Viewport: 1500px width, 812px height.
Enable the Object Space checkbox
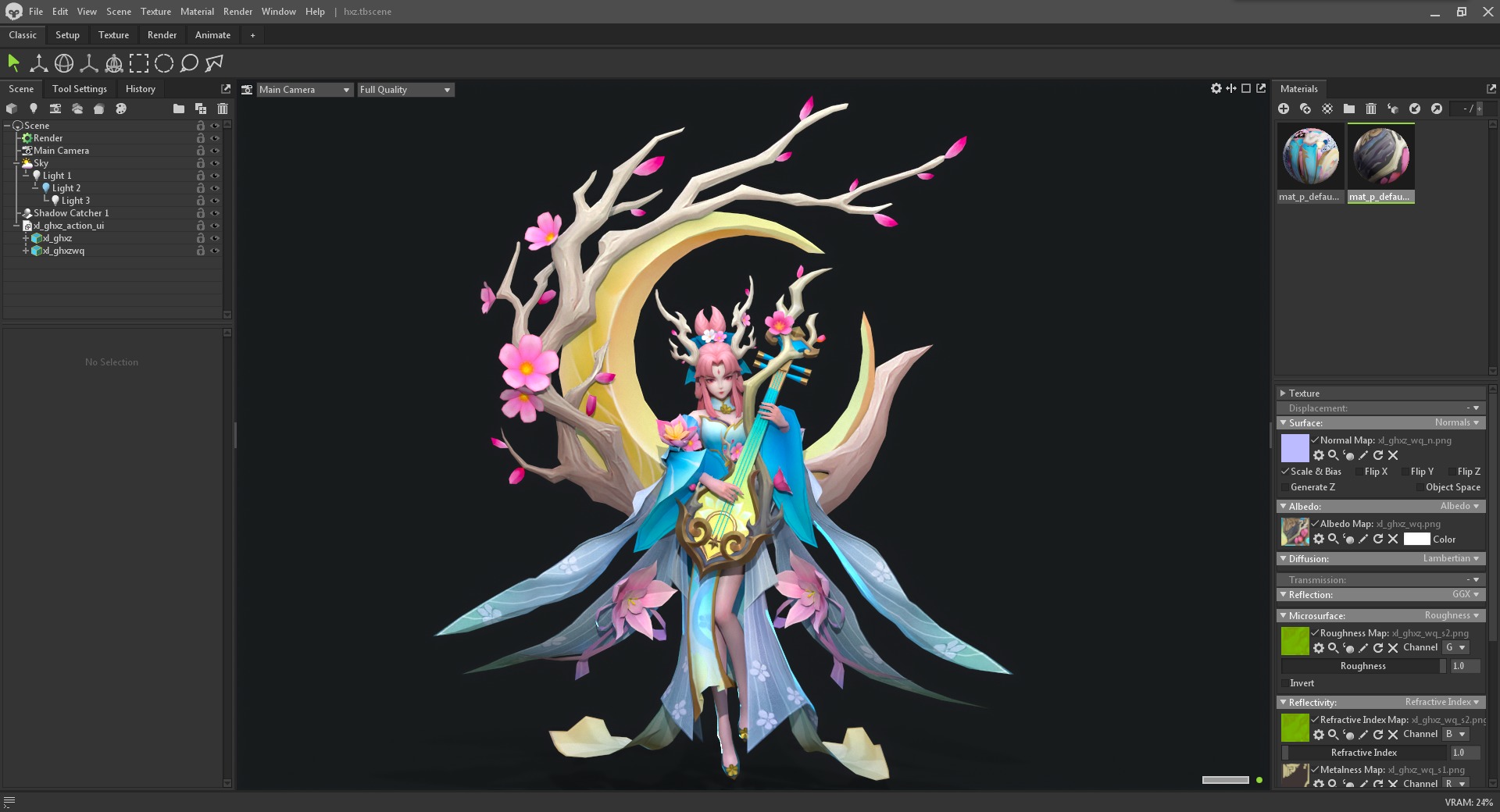point(1420,487)
